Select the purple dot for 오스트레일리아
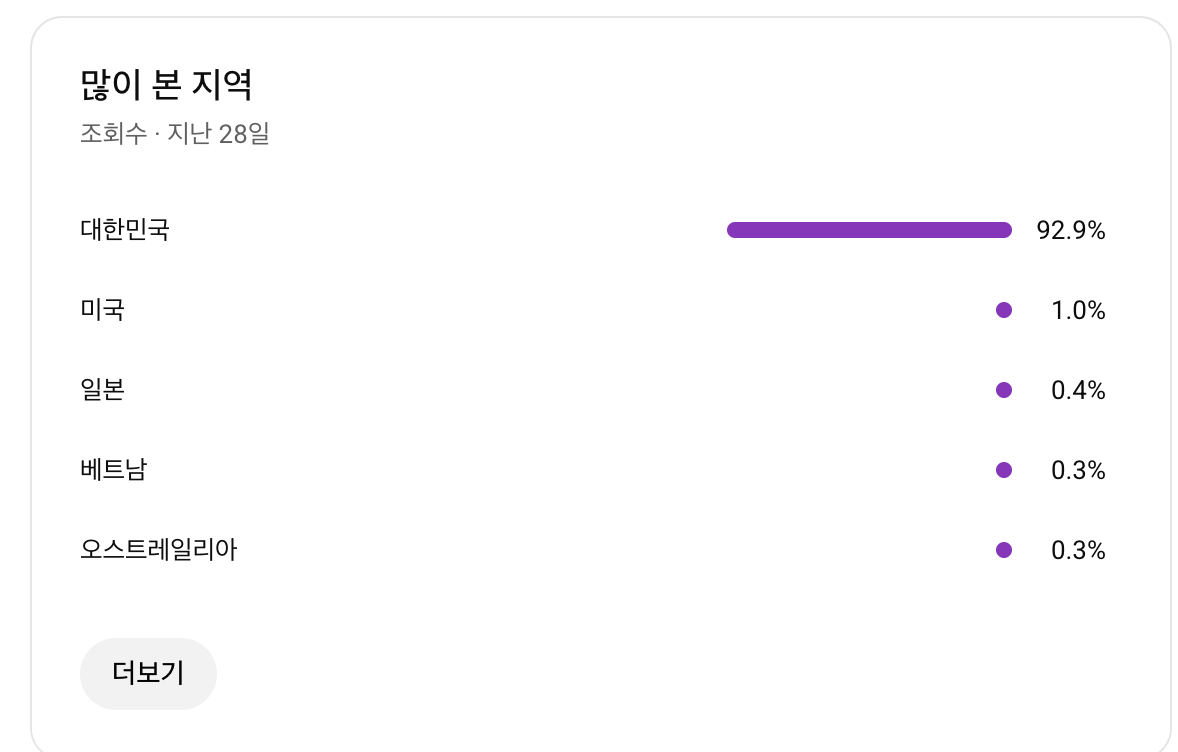The width and height of the screenshot is (1178, 752). point(1004,550)
